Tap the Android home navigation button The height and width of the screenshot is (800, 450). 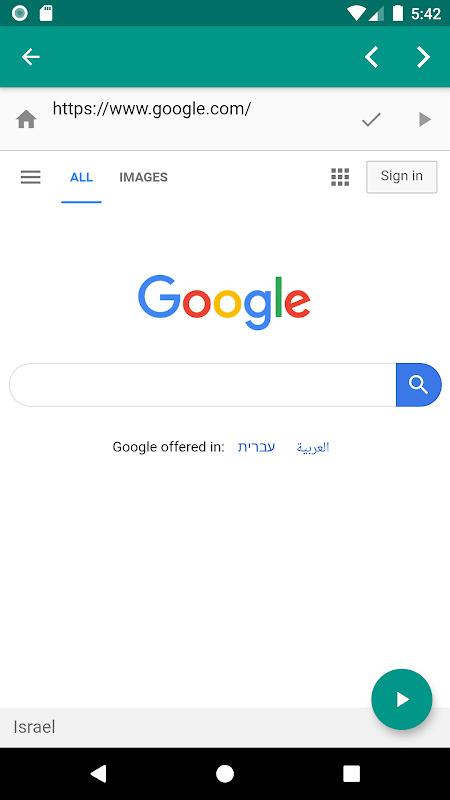click(x=225, y=773)
